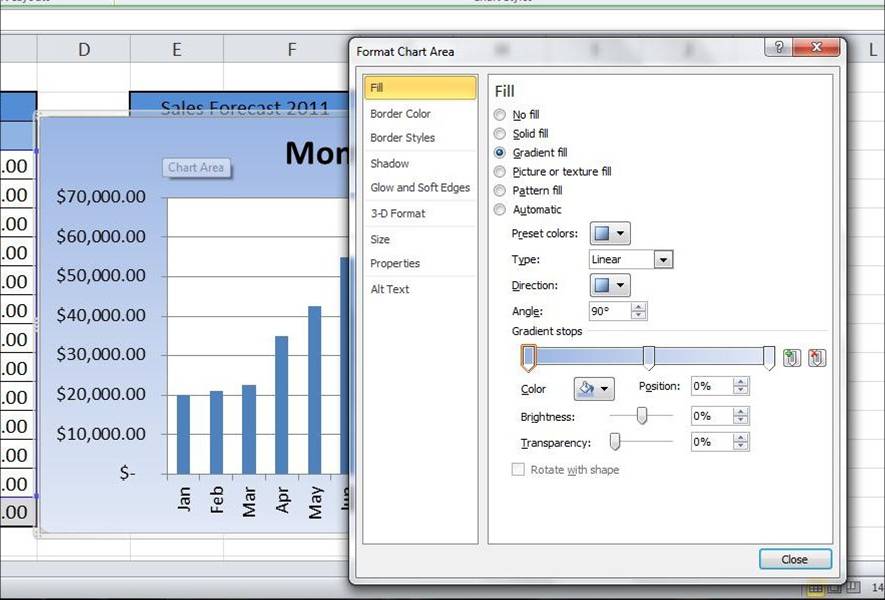Go to the Shadow category
Image resolution: width=885 pixels, height=600 pixels.
coord(389,164)
